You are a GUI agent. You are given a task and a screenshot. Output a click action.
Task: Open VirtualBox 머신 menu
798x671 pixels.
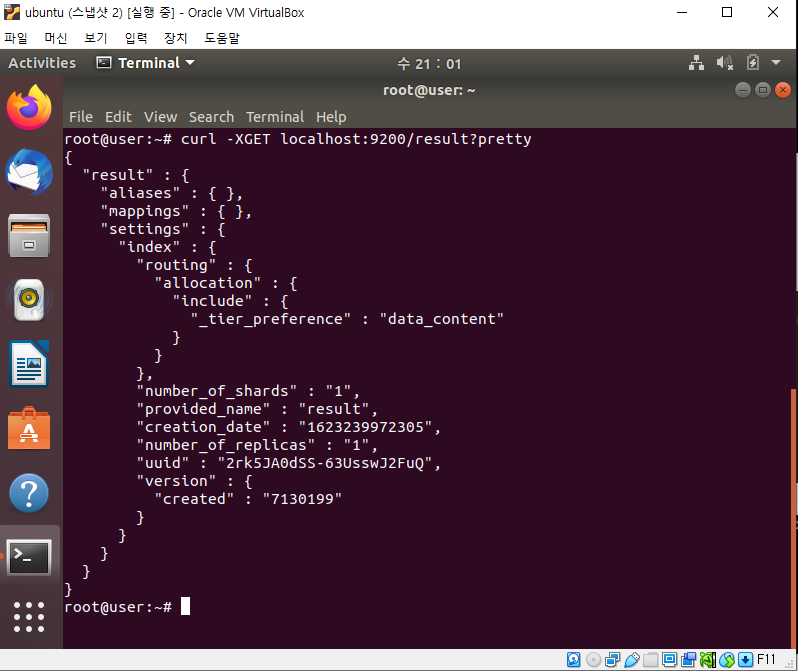click(55, 38)
